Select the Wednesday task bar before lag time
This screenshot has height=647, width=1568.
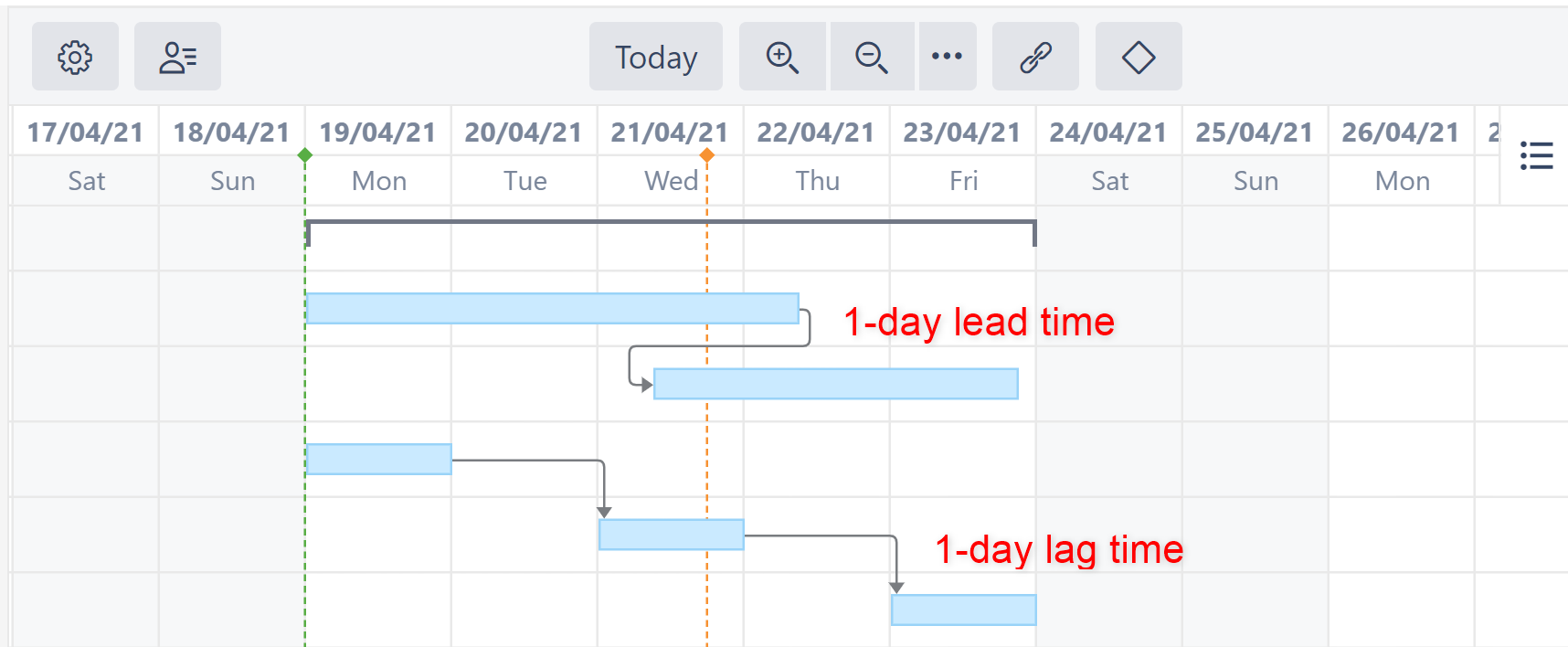(671, 535)
